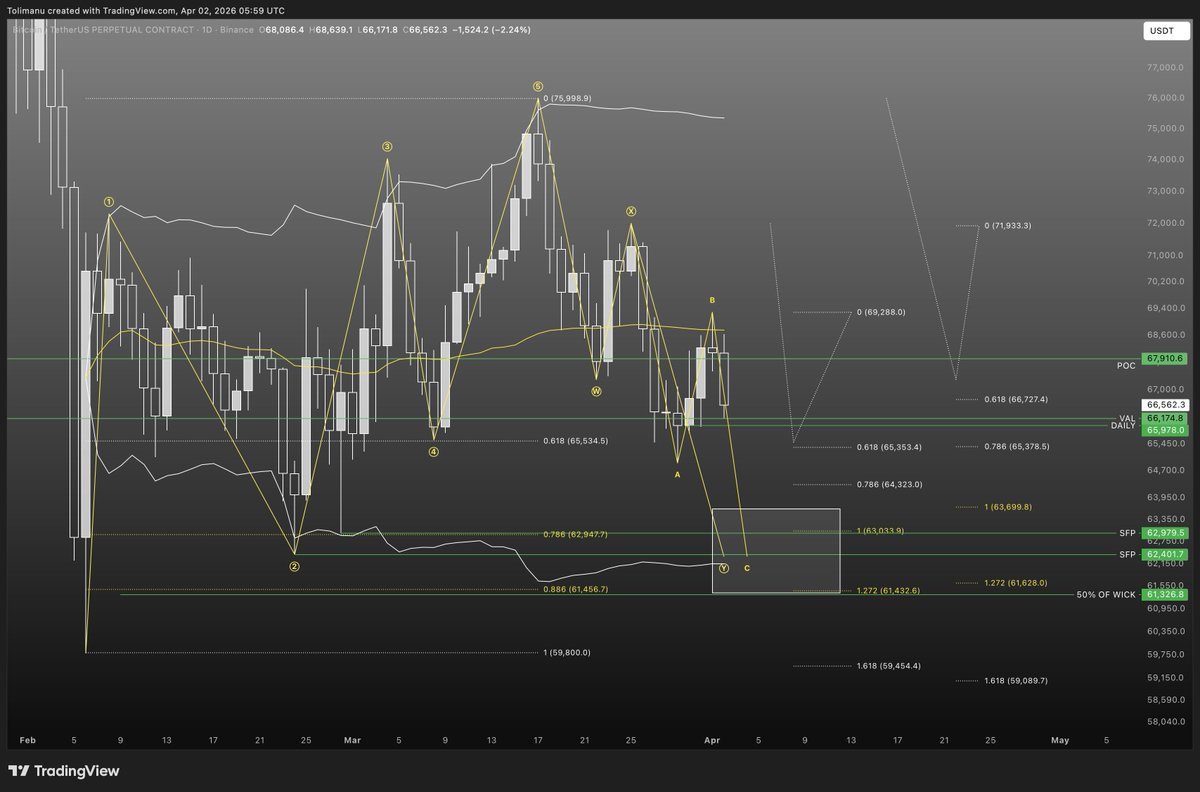Click the TradingView logo
The width and height of the screenshot is (1200, 792).
pyautogui.click(x=64, y=771)
